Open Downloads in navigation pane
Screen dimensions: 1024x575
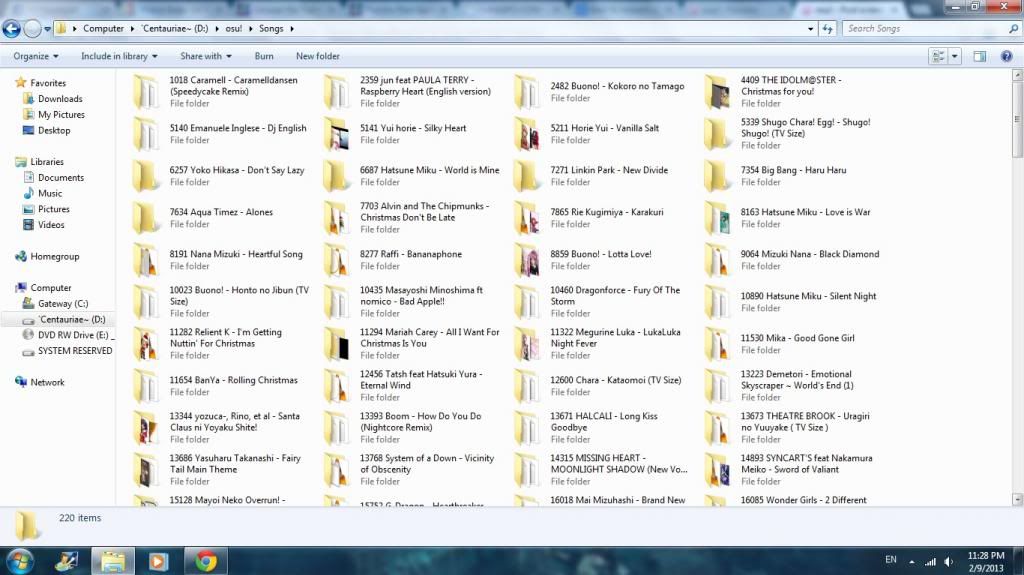coord(60,99)
